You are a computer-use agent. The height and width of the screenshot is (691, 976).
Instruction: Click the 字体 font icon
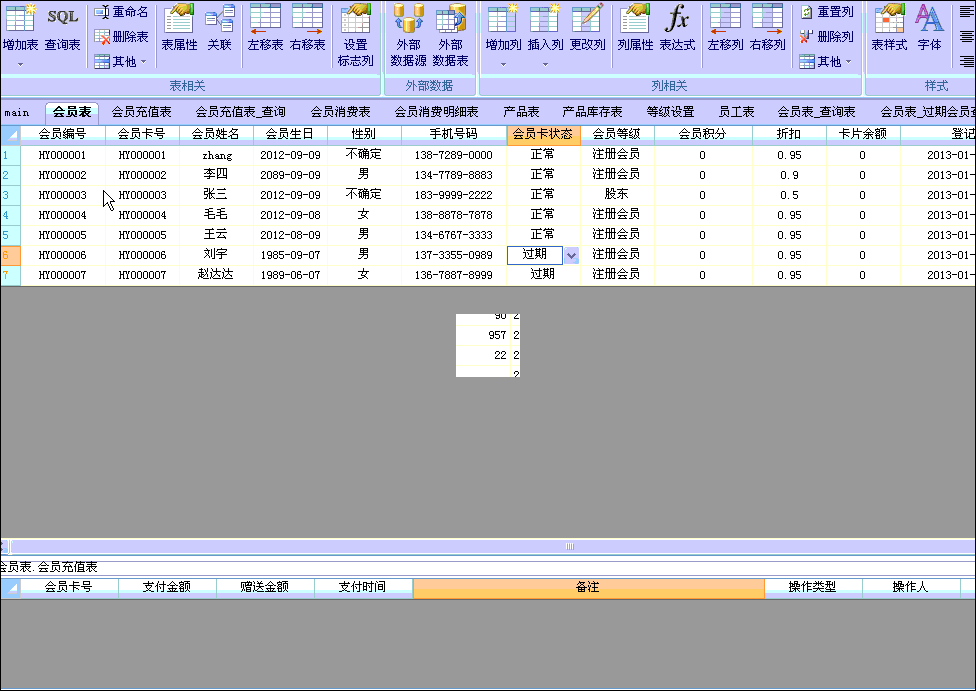pos(929,28)
